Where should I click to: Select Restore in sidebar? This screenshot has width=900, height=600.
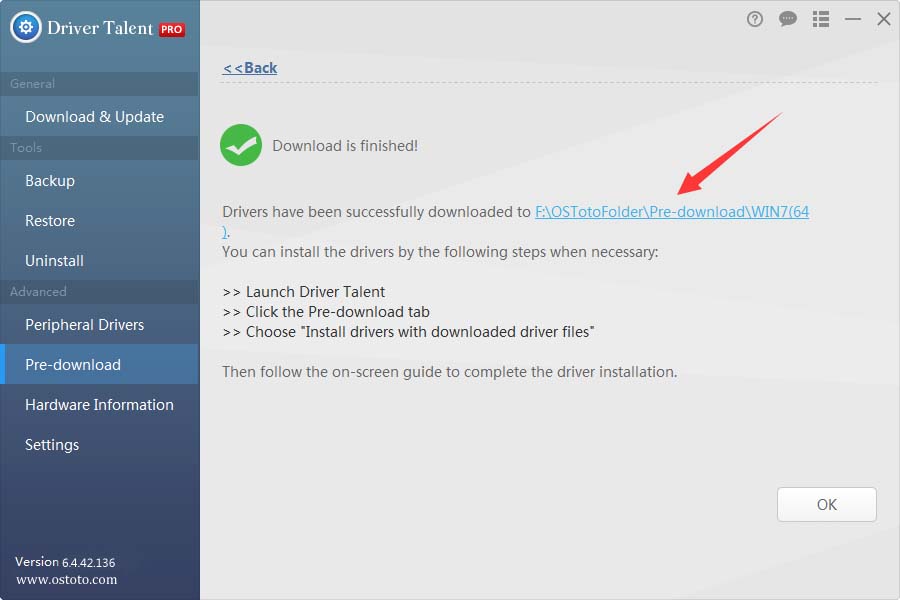pos(100,221)
